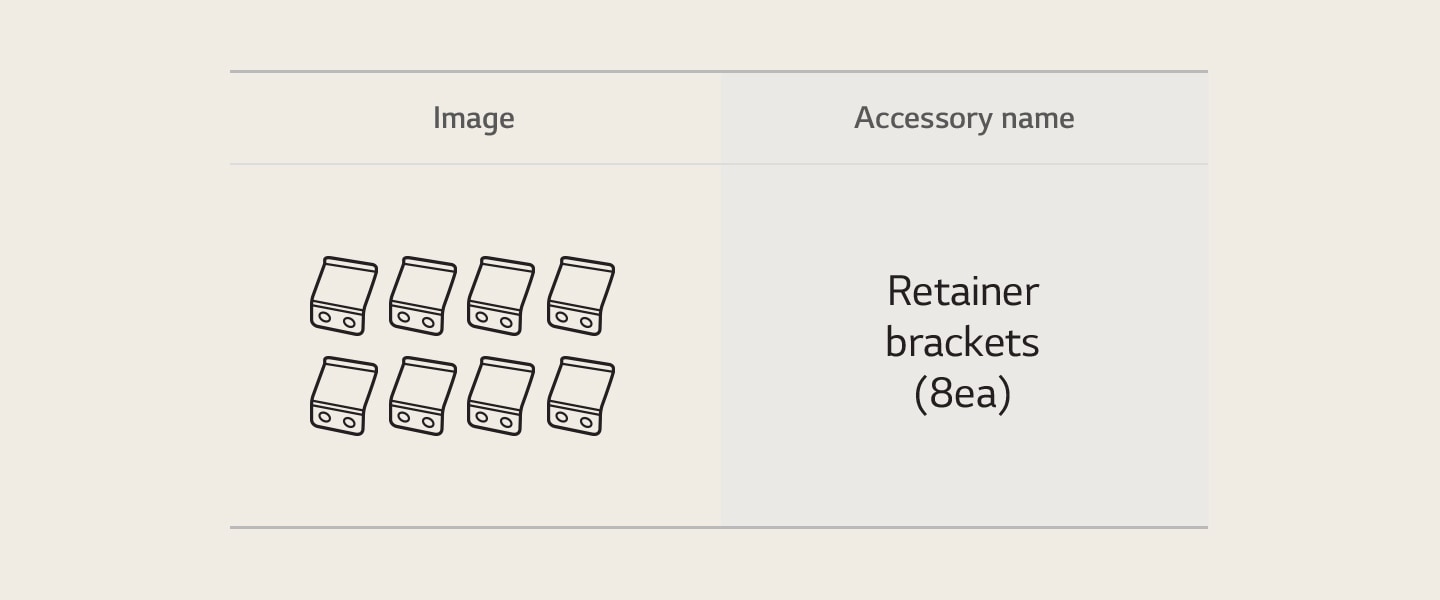Click left screw hole of first top-row bracket
1440x600 pixels.
(325, 317)
